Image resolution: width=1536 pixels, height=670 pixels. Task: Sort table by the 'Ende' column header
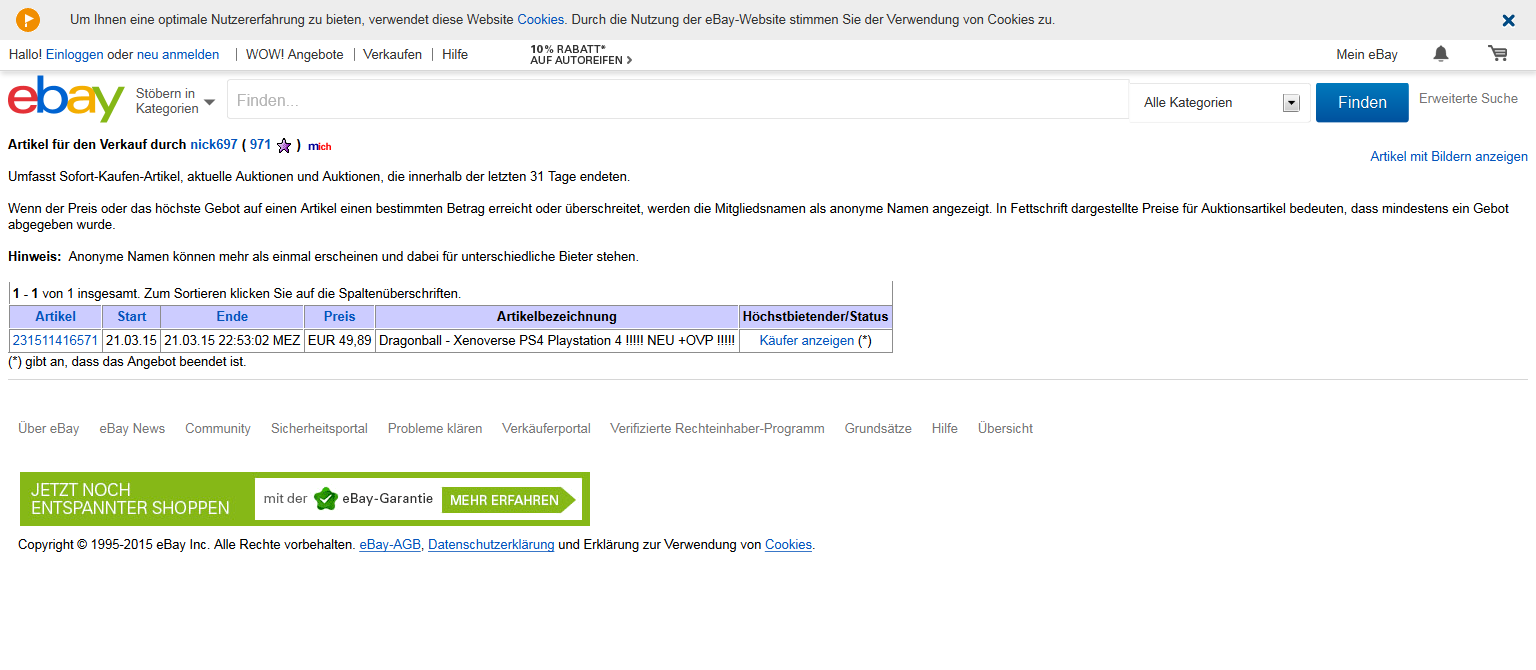coord(232,316)
